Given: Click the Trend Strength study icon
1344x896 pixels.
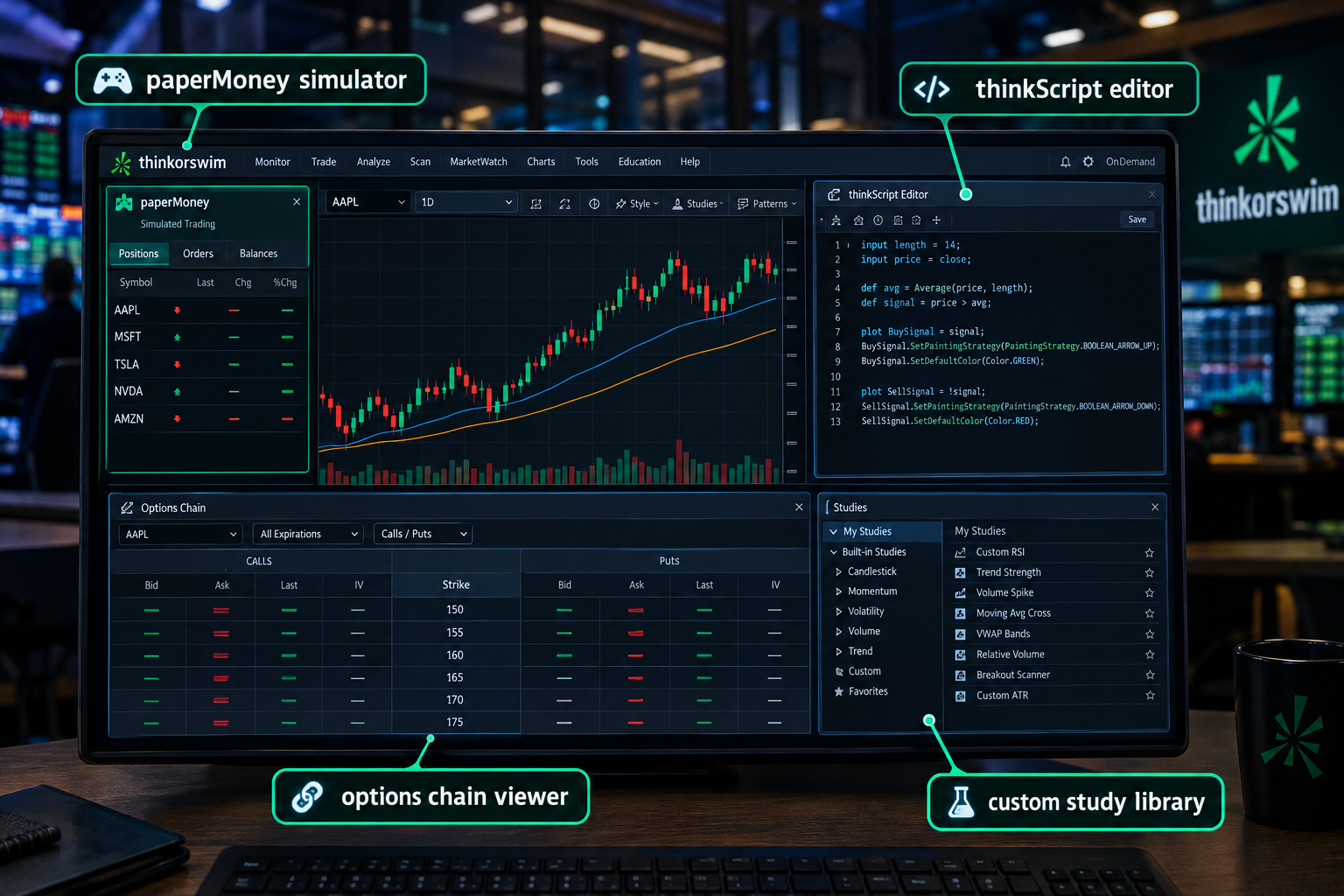Looking at the screenshot, I should pyautogui.click(x=960, y=572).
